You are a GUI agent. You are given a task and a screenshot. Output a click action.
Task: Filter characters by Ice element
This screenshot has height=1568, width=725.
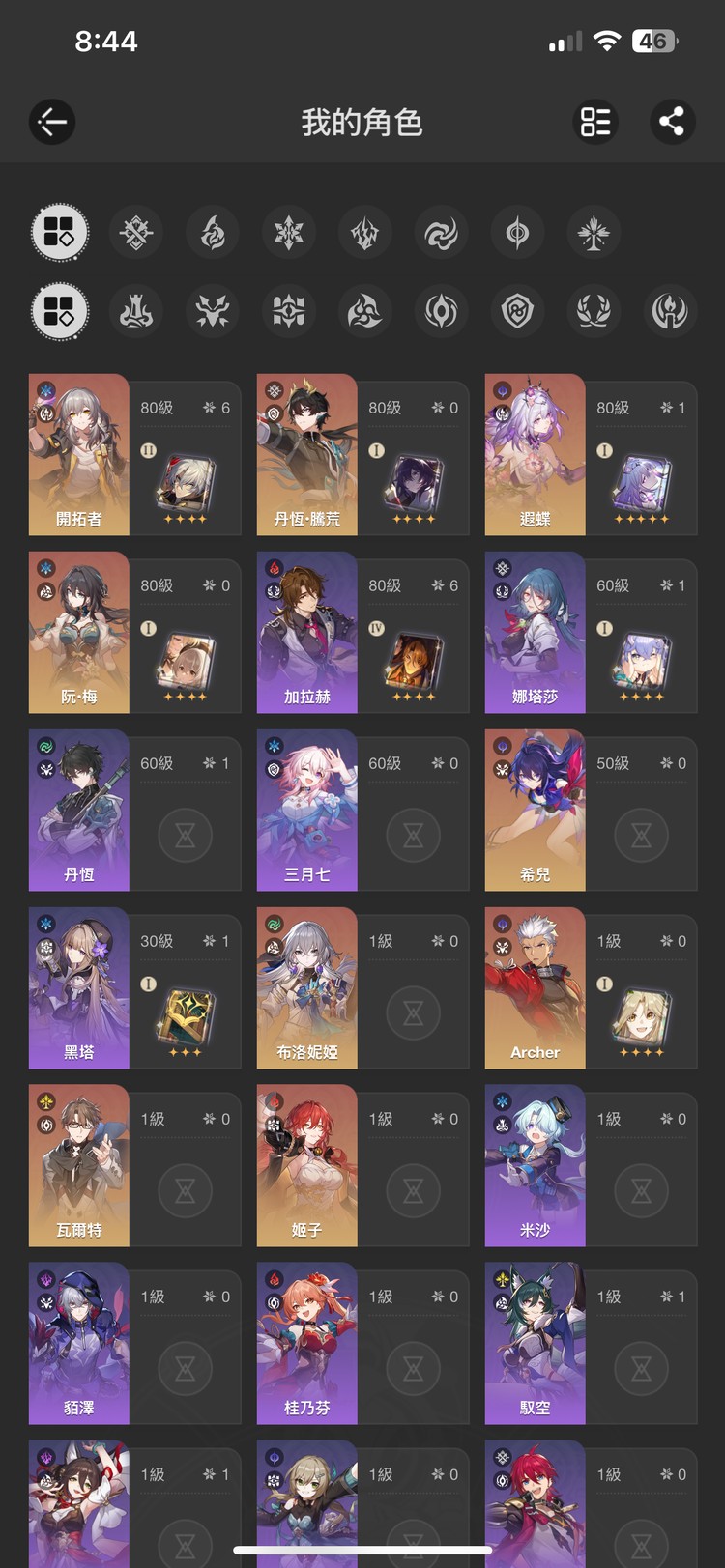point(289,233)
